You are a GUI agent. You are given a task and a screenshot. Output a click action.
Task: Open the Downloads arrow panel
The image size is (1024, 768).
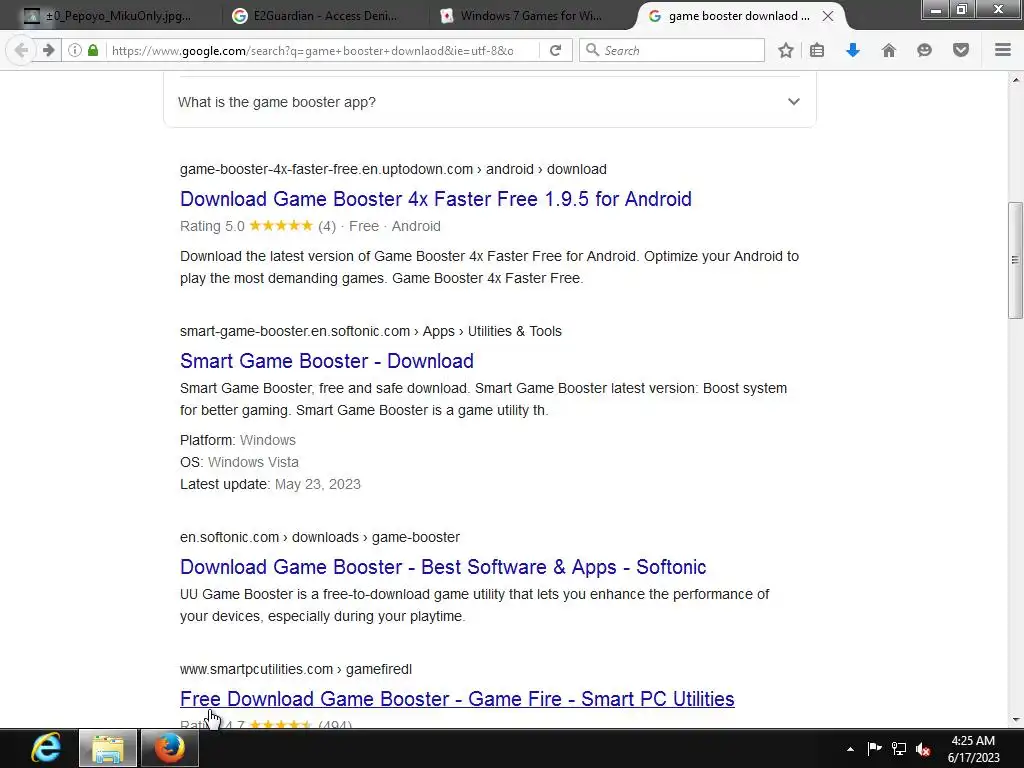click(x=853, y=50)
